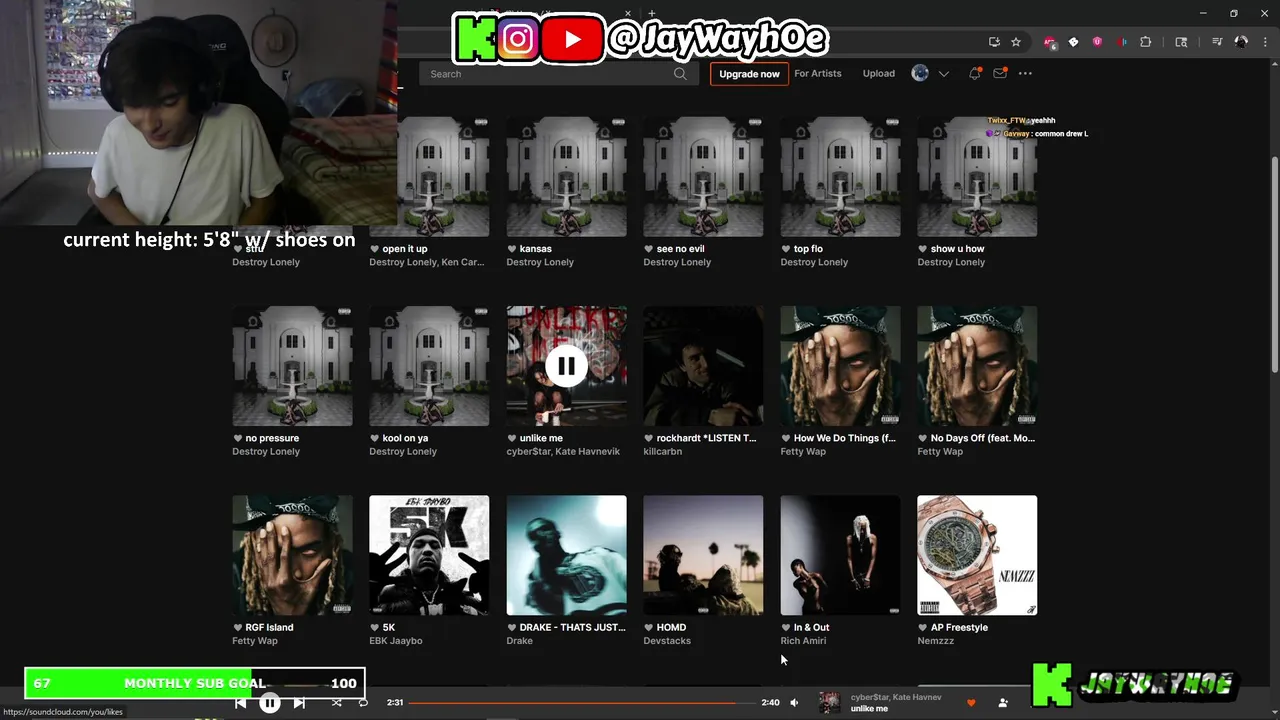Skip to the next track

click(299, 703)
